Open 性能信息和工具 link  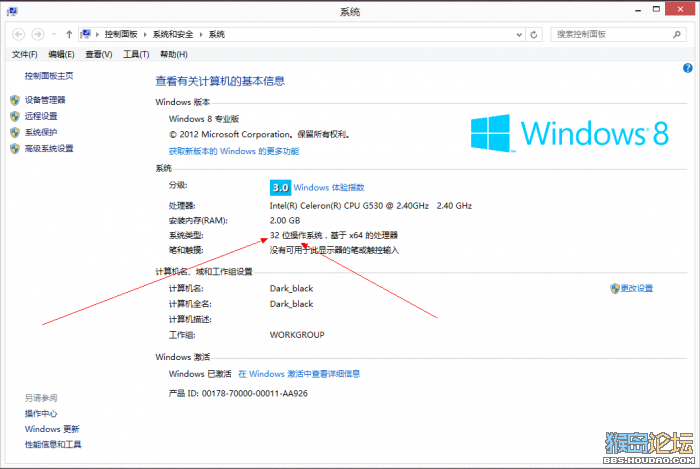coord(53,444)
